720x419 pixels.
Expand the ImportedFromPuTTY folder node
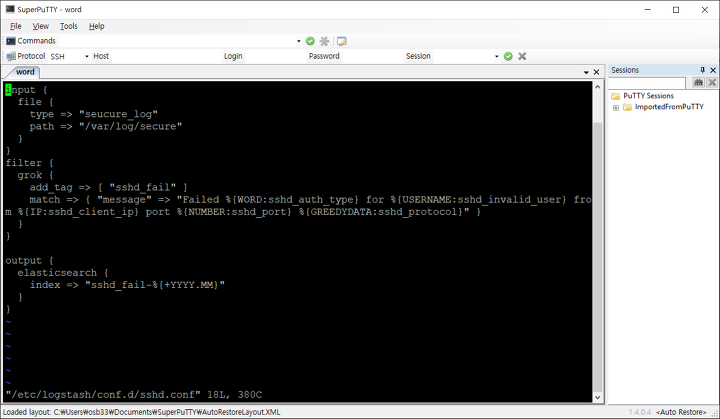pos(616,108)
